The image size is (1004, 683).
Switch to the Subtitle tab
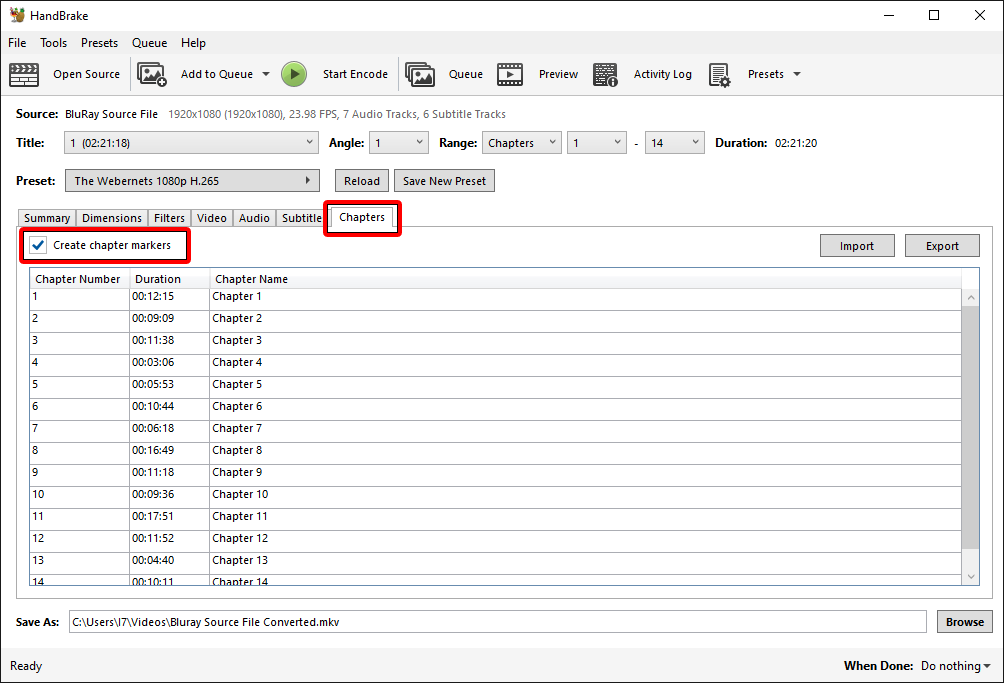[x=301, y=218]
